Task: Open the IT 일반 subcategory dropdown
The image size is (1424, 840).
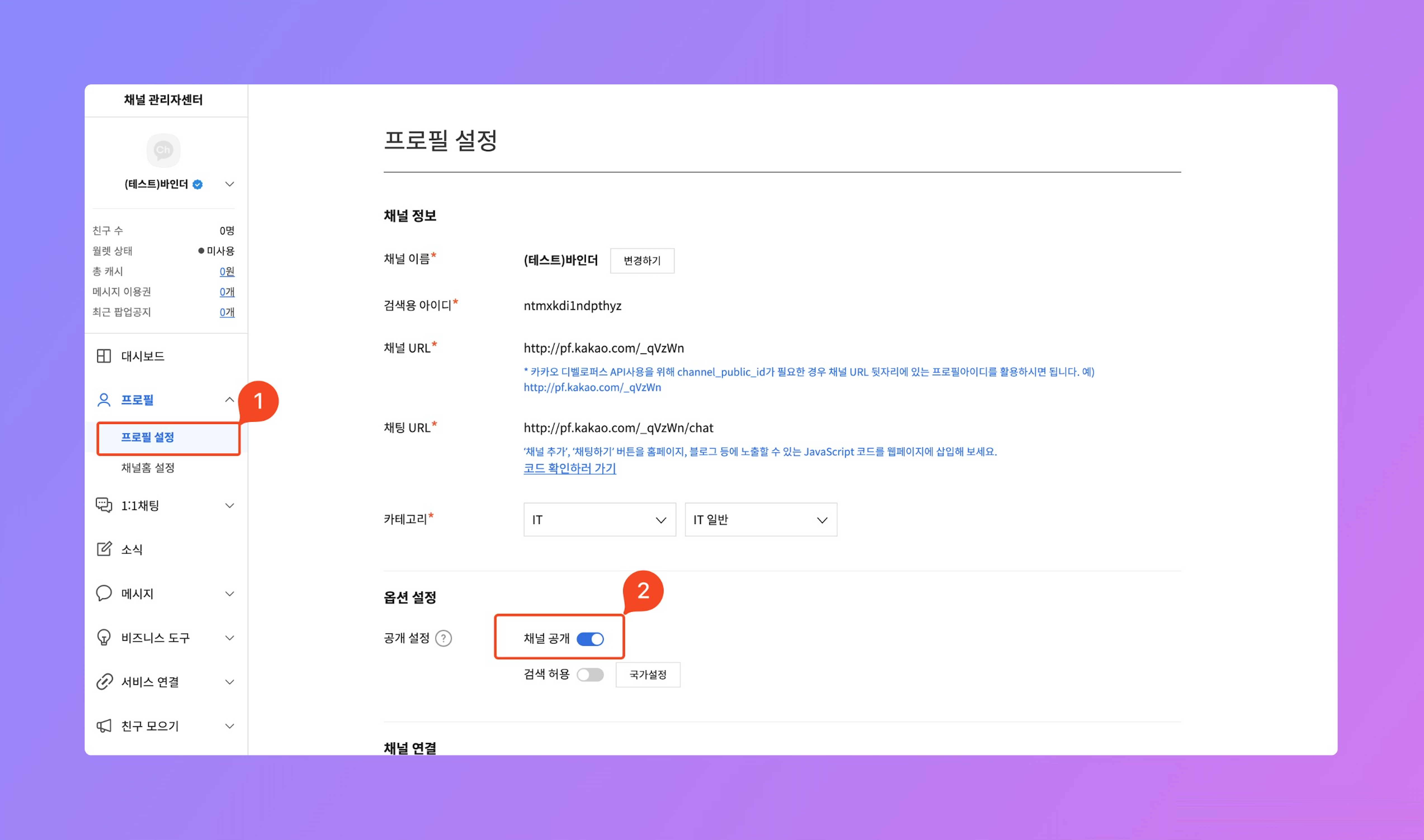Action: (x=760, y=520)
